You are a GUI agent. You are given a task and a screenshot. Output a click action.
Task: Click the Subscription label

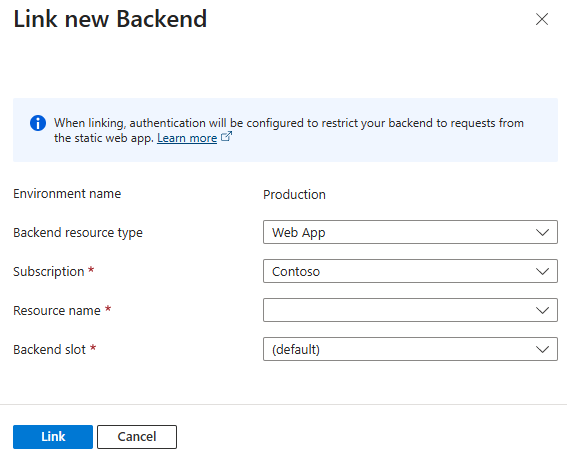click(48, 272)
